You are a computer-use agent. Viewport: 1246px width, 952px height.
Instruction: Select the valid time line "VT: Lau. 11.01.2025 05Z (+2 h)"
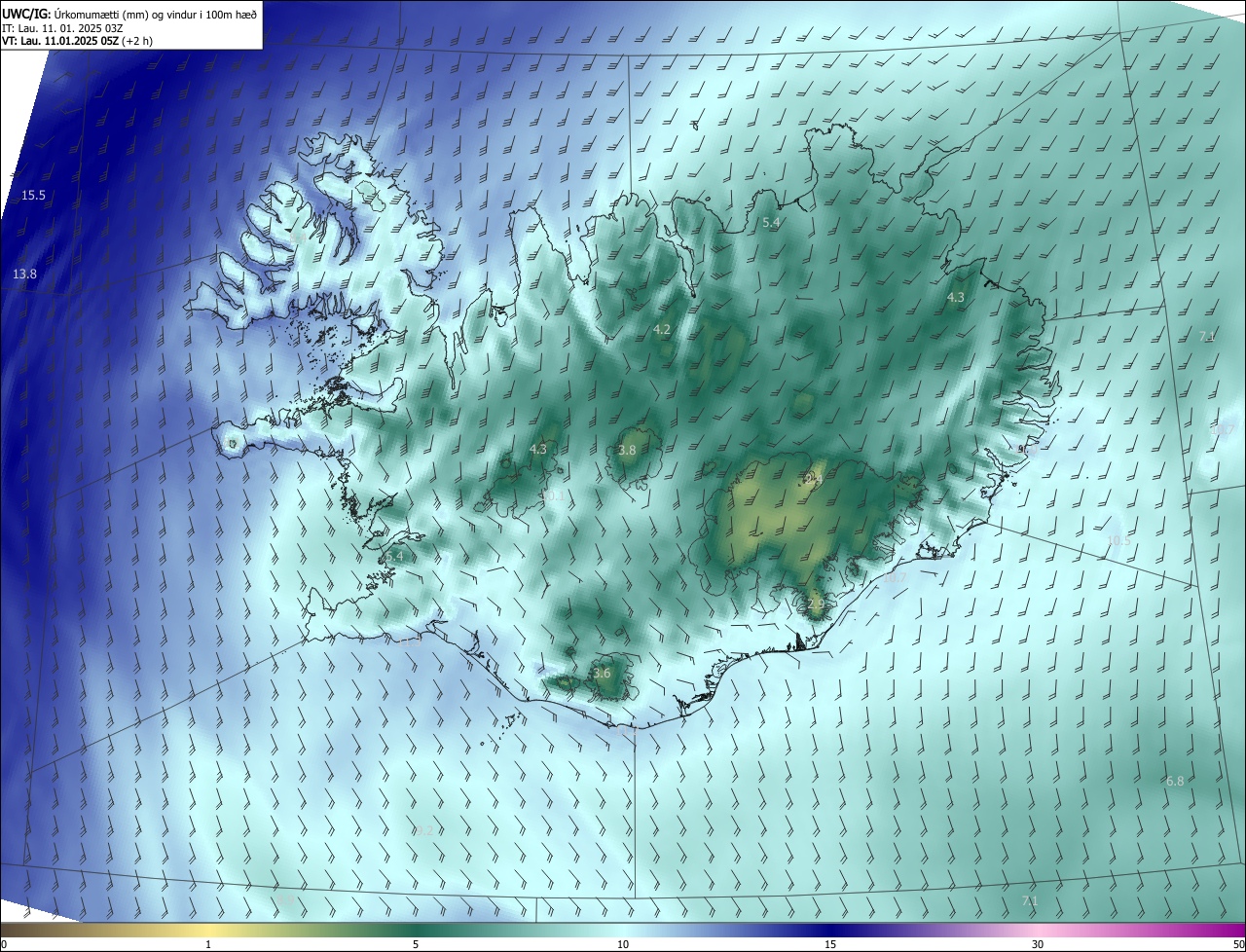[78, 41]
